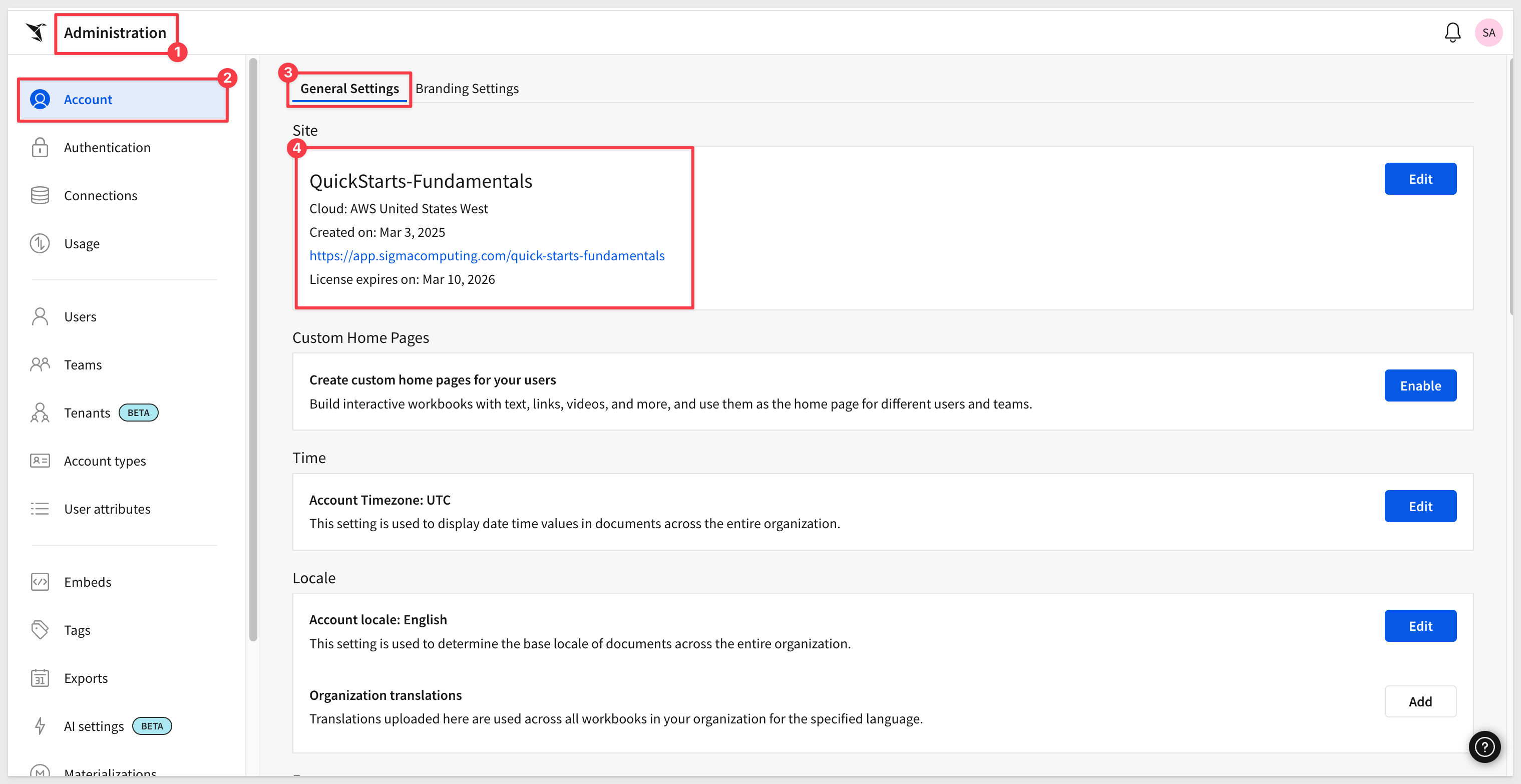Open the notifications bell icon

1452,33
